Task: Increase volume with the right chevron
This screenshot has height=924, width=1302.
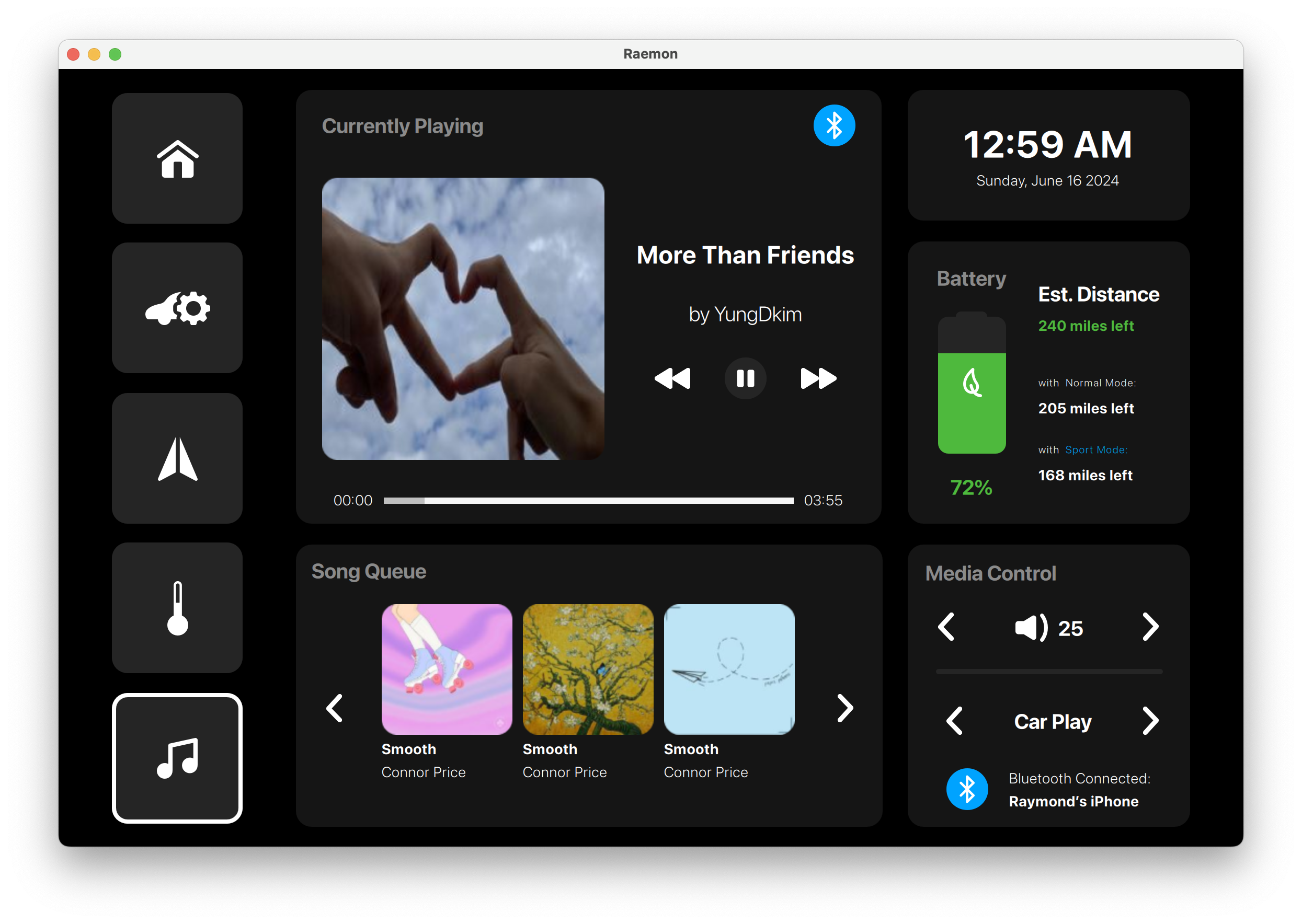Action: click(1150, 627)
